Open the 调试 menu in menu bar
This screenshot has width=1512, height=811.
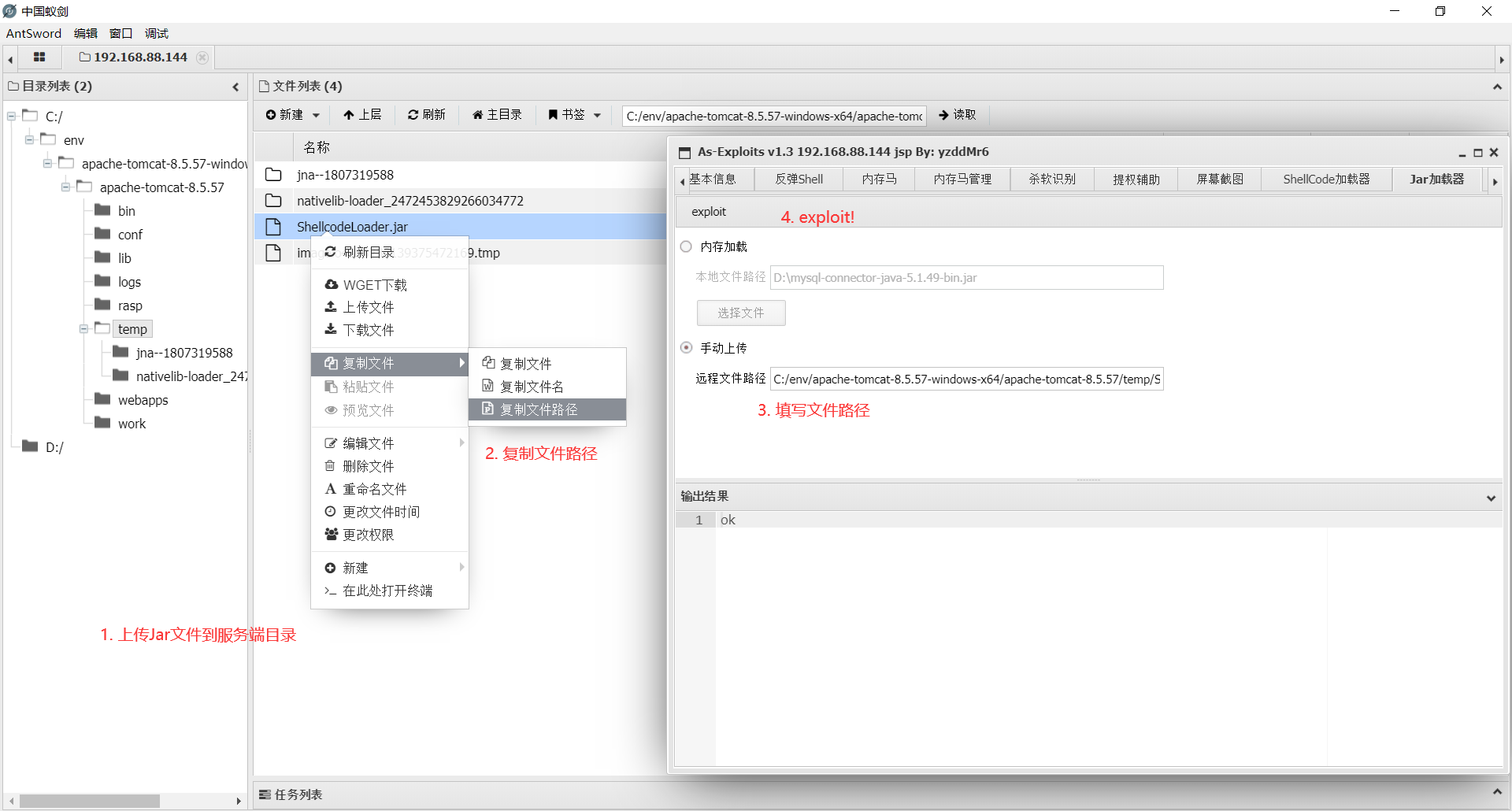(x=155, y=33)
